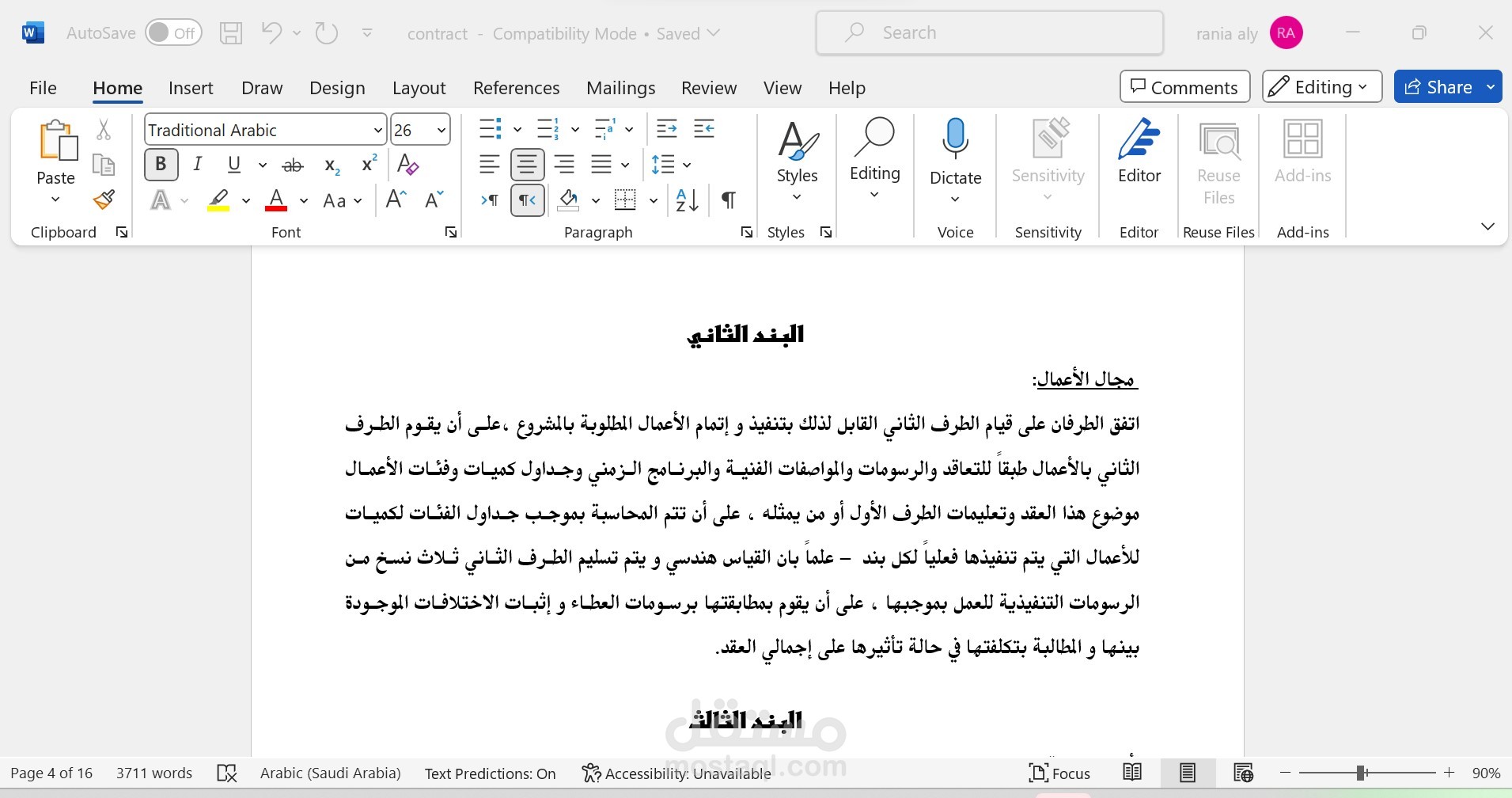
Task: Click the Redo icon
Action: coord(326,32)
